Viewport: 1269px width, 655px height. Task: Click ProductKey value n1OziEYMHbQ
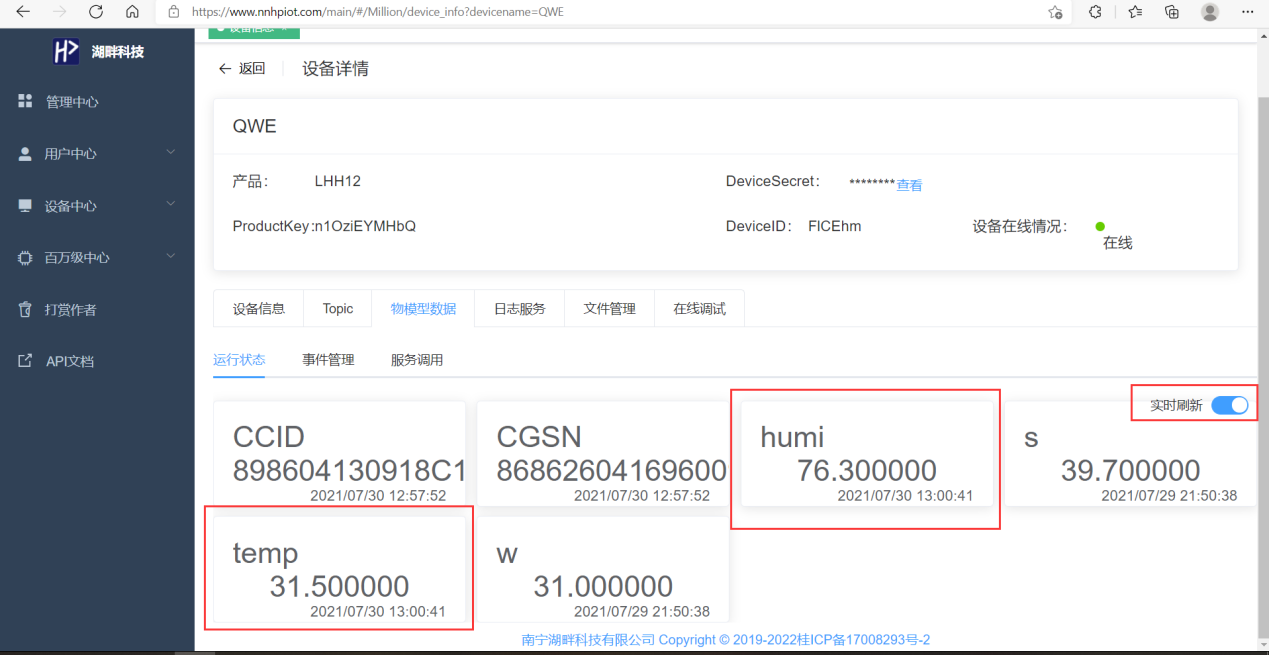point(365,227)
